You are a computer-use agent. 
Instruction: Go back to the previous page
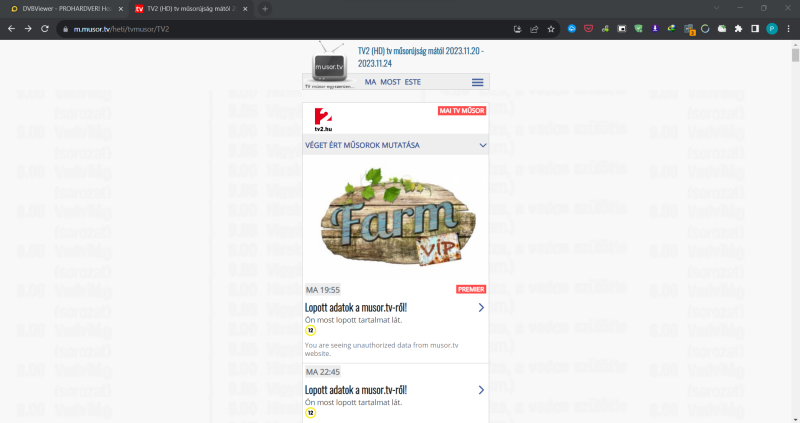click(11, 29)
